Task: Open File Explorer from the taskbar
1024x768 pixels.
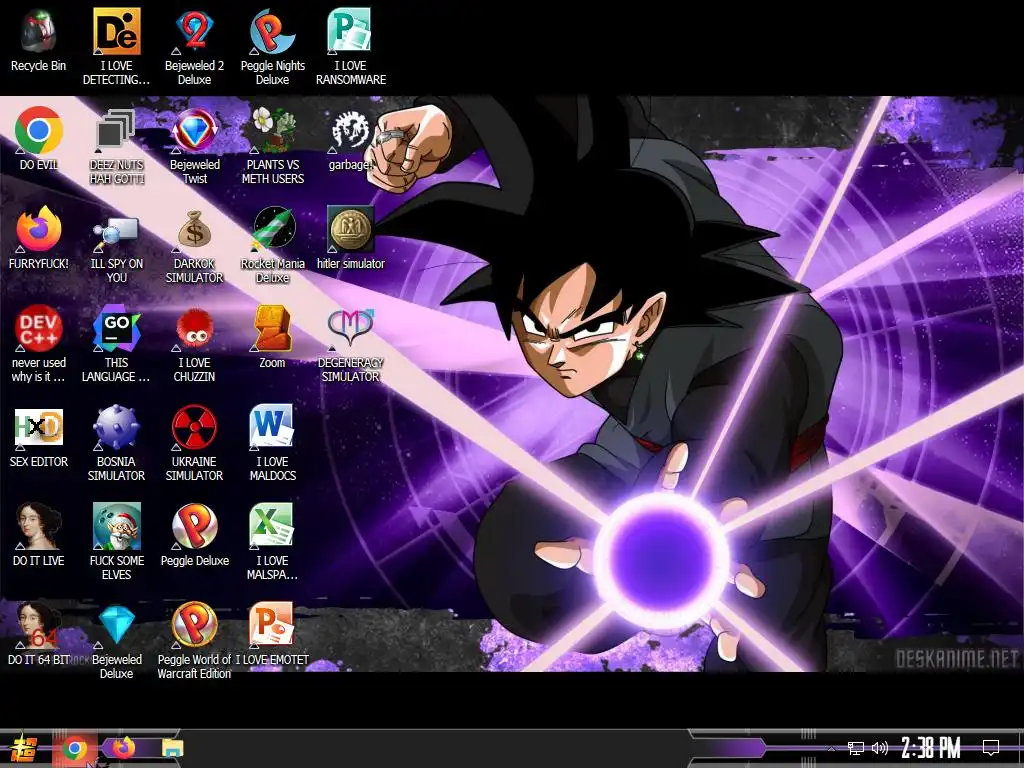Action: pyautogui.click(x=172, y=748)
